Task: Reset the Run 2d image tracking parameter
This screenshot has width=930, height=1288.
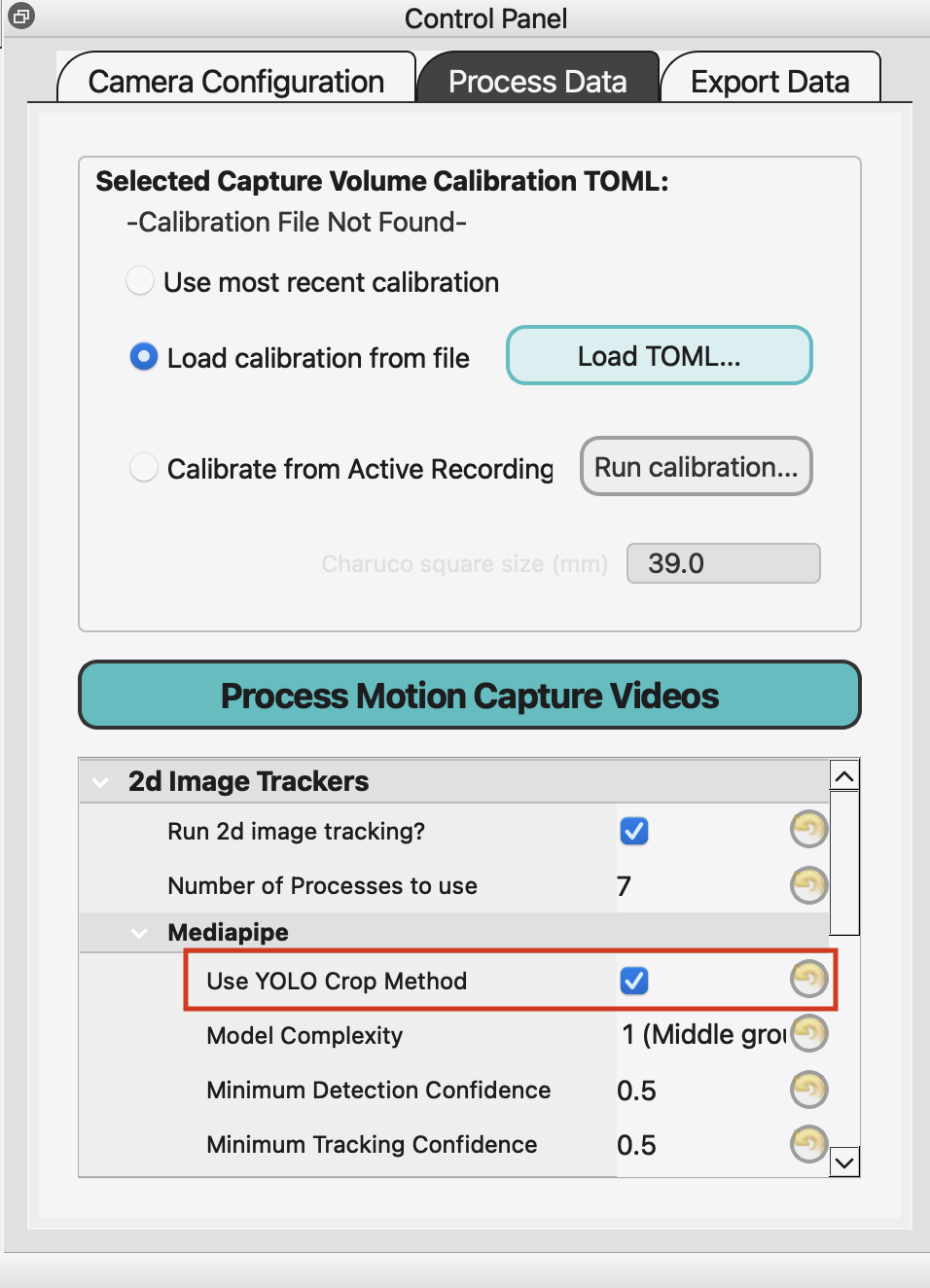Action: 808,830
